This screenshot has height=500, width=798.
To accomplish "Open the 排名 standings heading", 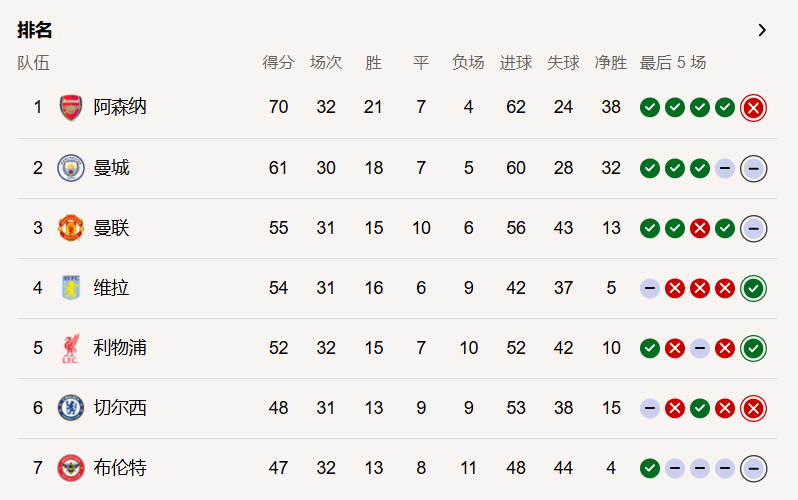I will click(35, 30).
